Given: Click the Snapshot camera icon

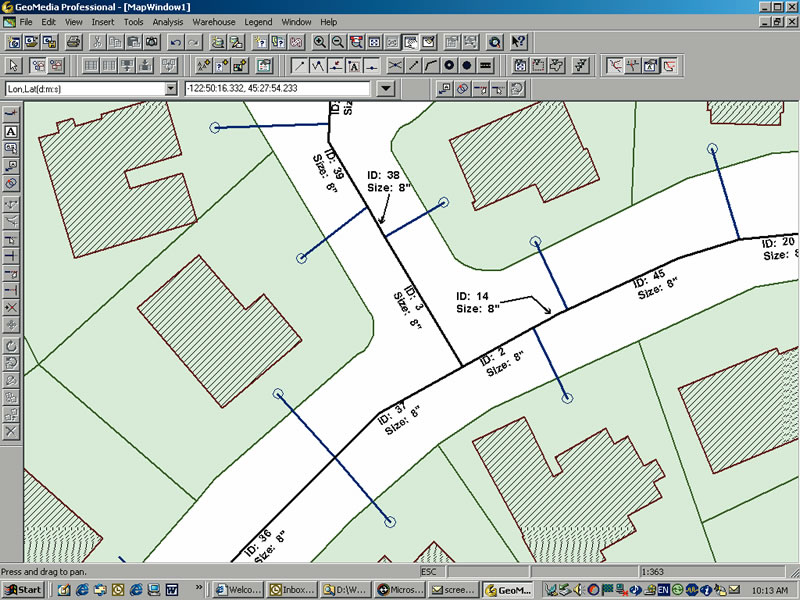Looking at the screenshot, I should click(x=152, y=42).
